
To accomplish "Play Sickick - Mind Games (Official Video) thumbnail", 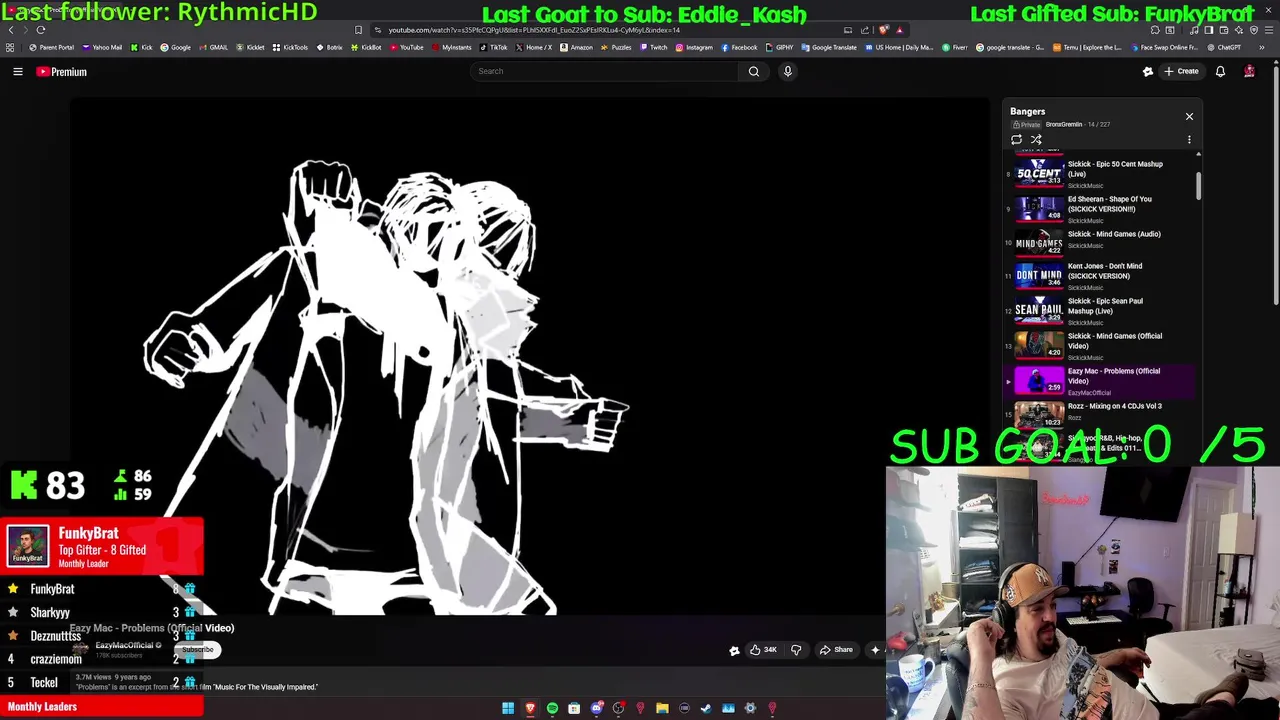I will (x=1039, y=345).
